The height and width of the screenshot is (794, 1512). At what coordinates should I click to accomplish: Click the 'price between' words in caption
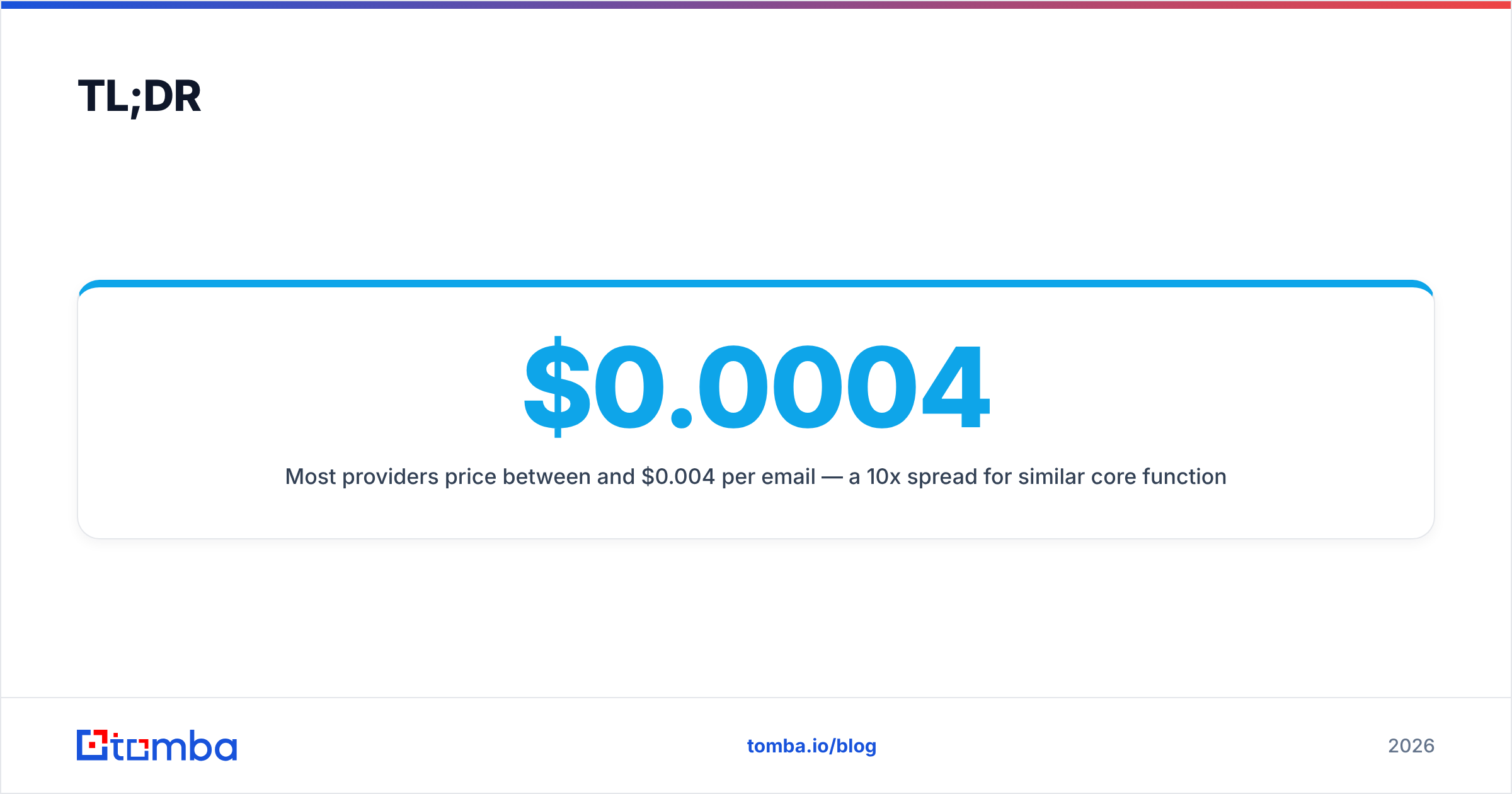518,477
